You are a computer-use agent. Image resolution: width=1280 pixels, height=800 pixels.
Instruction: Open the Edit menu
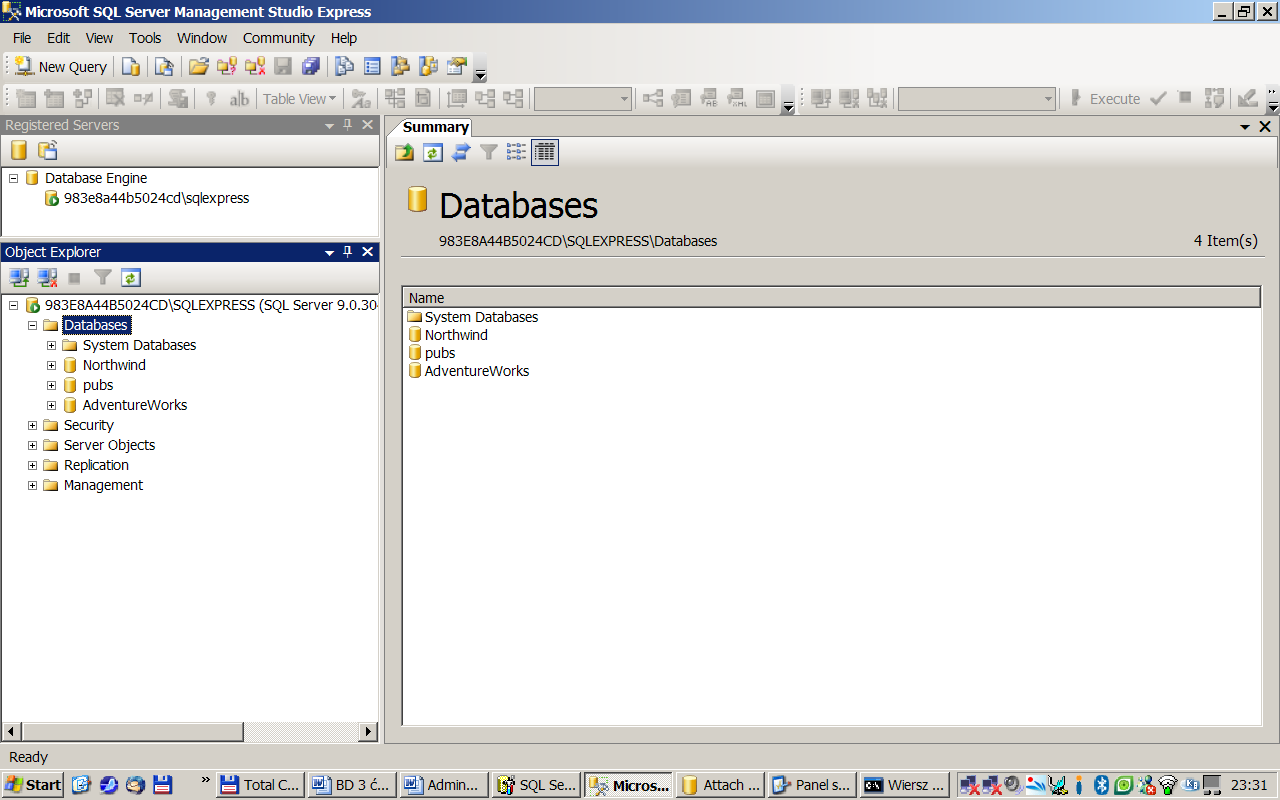click(x=59, y=38)
